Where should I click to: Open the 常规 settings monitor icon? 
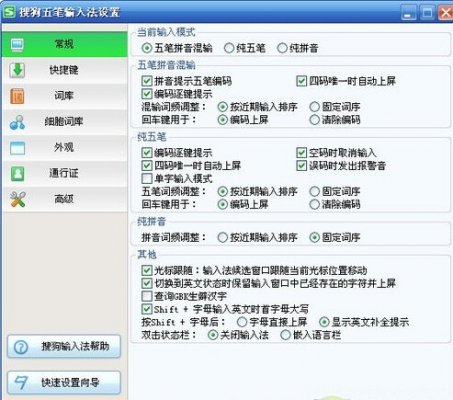coord(17,44)
